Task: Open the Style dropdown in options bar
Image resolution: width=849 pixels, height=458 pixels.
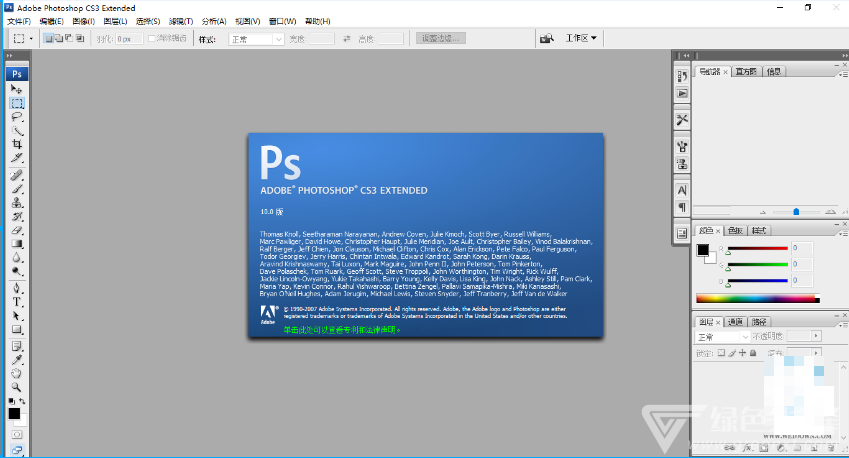Action: (x=256, y=39)
